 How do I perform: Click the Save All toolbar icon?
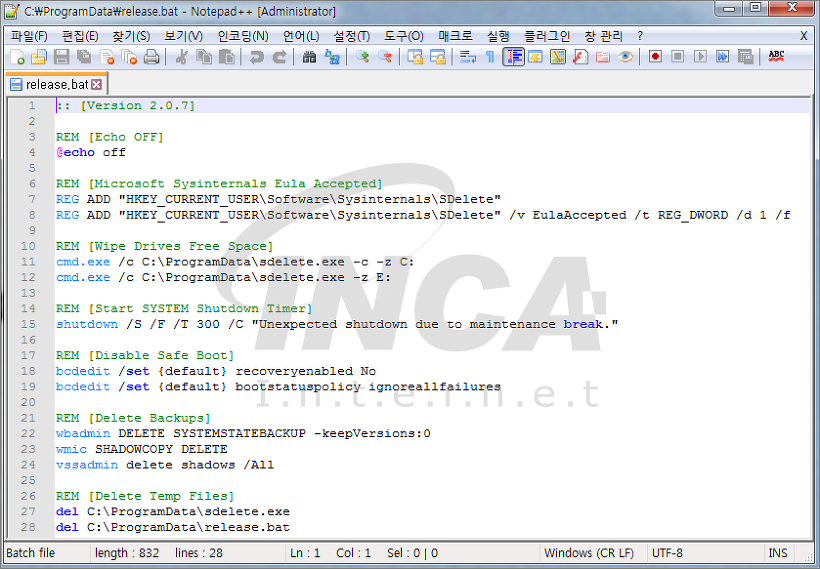point(84,56)
